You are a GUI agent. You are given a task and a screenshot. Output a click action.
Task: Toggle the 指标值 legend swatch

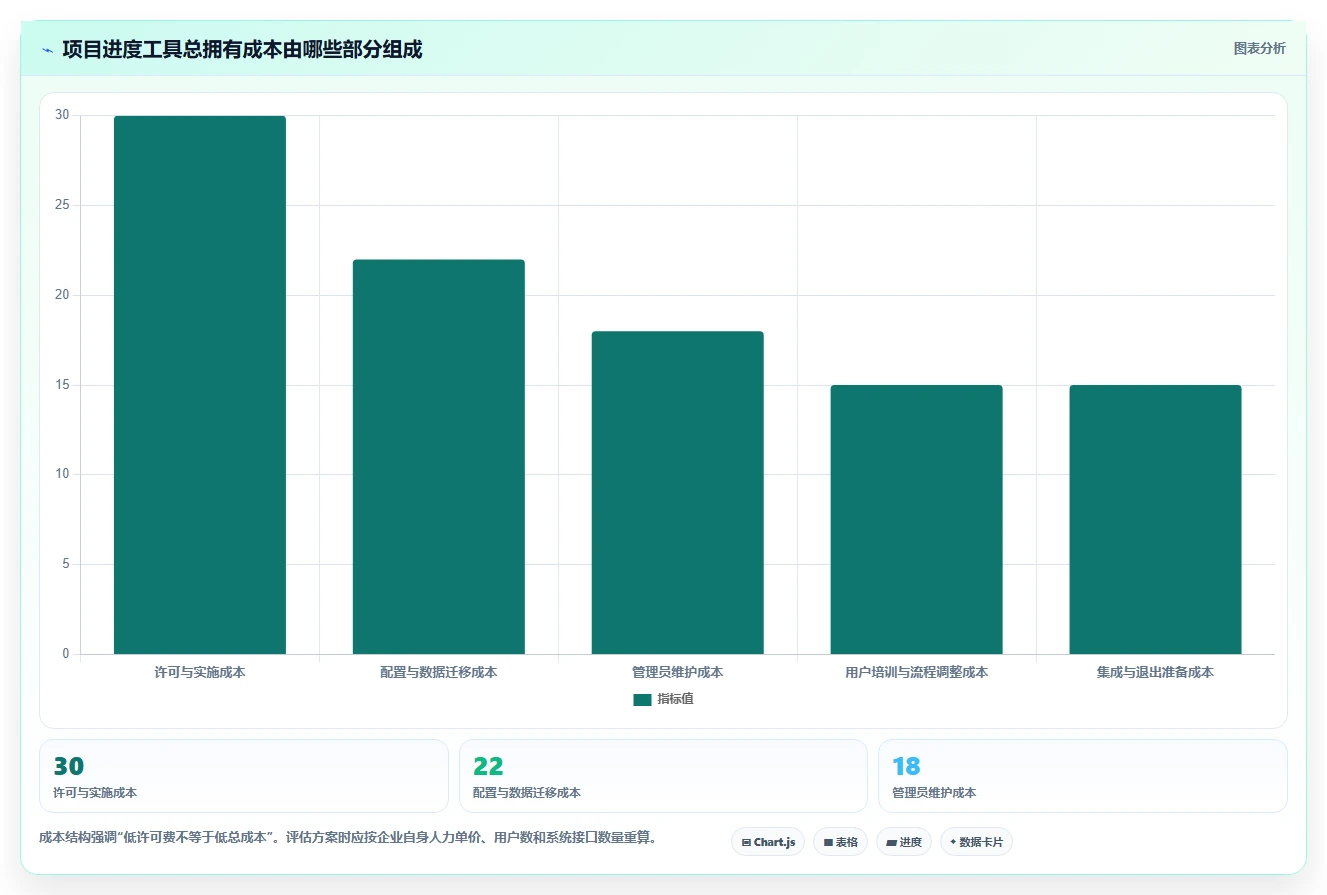(x=642, y=700)
